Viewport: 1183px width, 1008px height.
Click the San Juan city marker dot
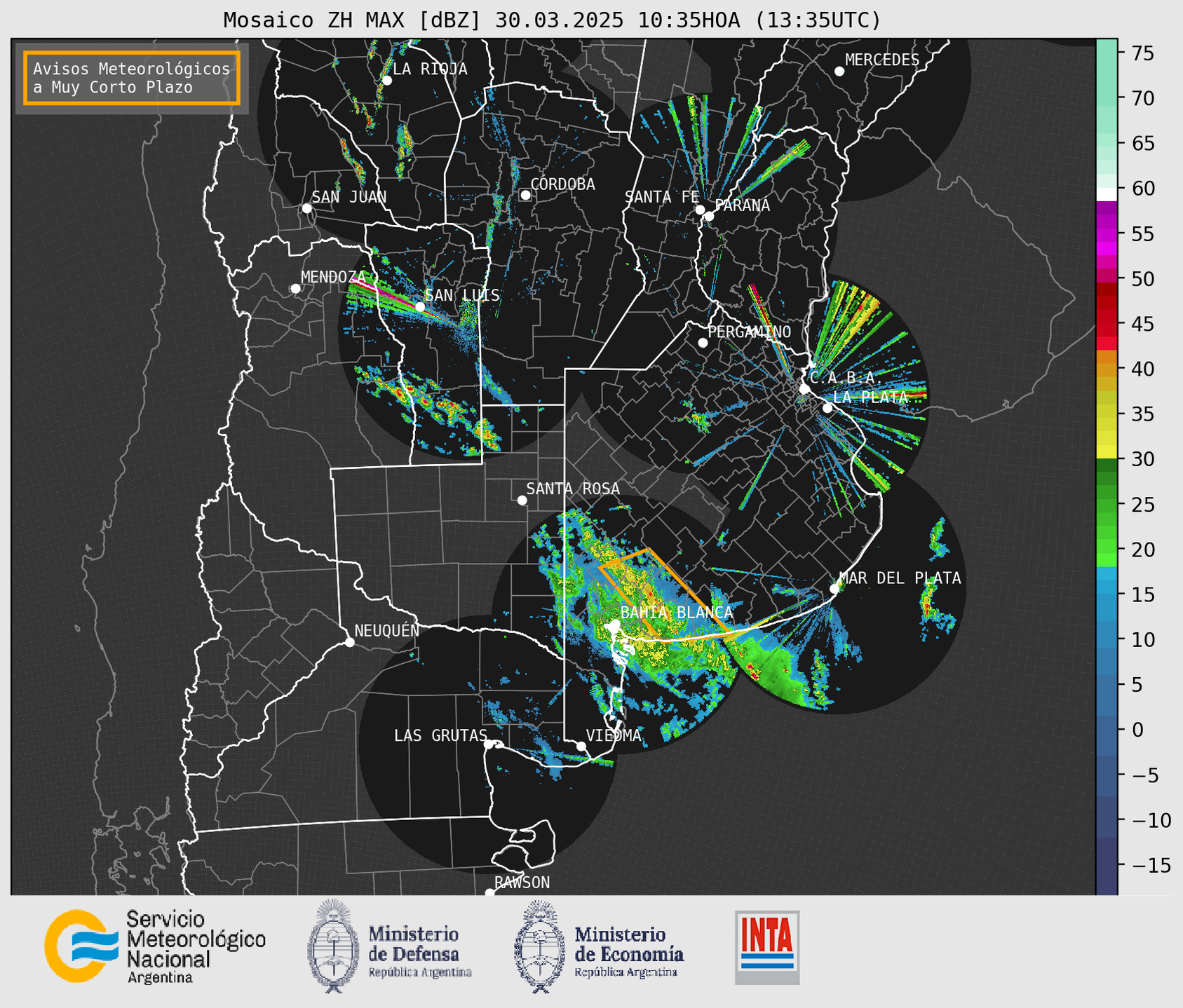306,208
